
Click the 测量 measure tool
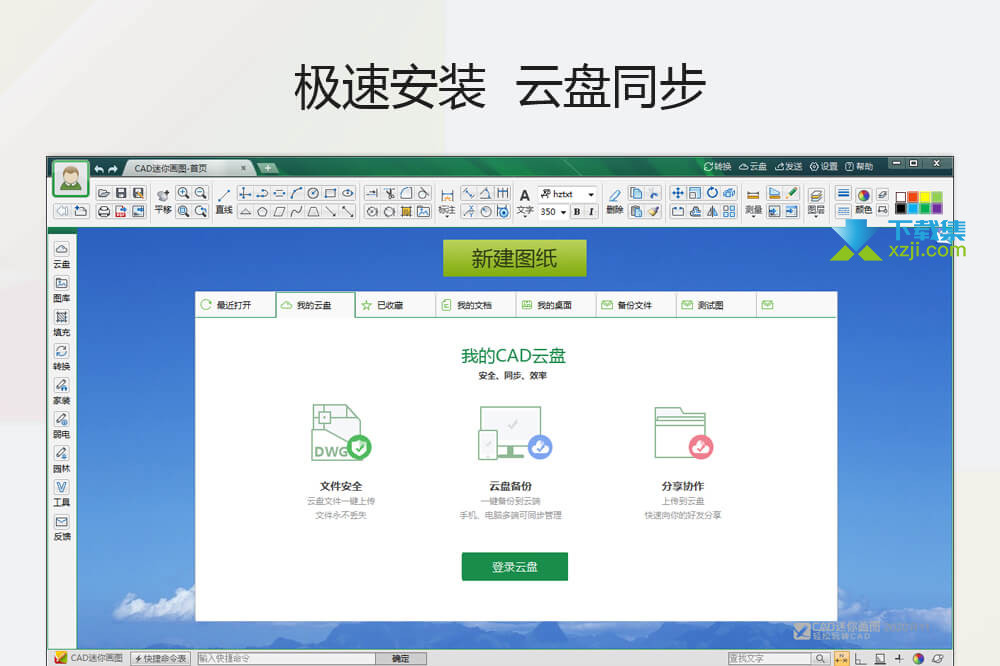coord(753,200)
